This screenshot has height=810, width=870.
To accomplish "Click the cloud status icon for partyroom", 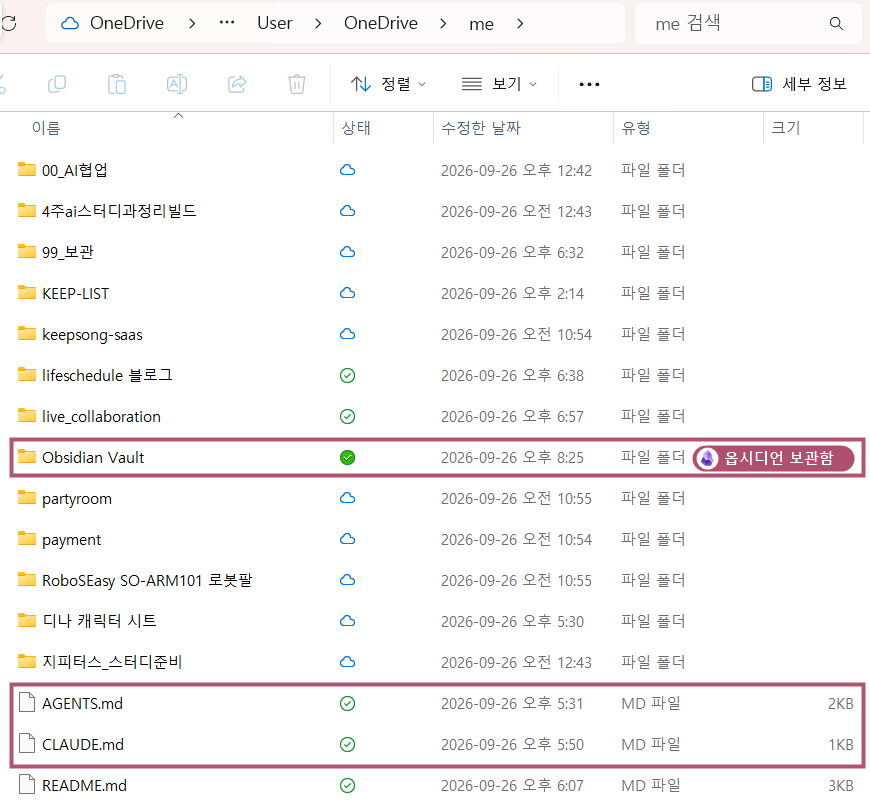I will 347,498.
